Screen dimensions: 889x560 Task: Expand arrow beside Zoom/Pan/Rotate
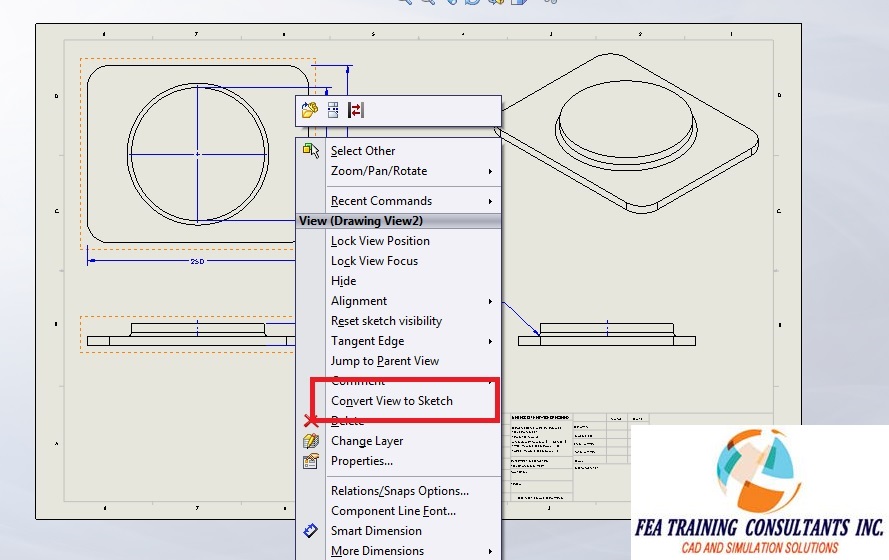490,171
